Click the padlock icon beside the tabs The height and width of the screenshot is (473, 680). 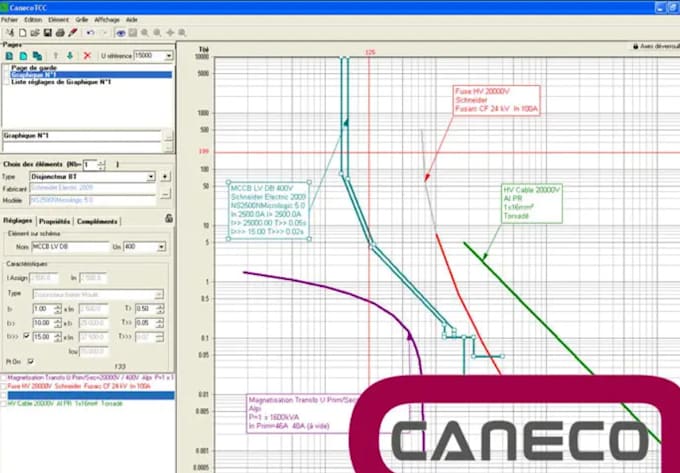pyautogui.click(x=169, y=219)
